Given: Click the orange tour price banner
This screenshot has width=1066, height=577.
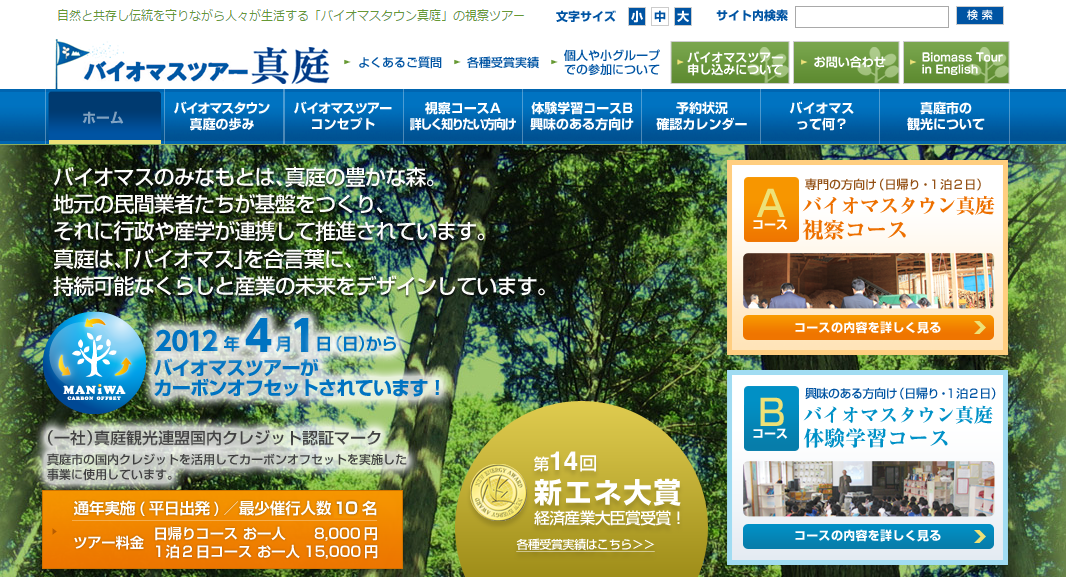Looking at the screenshot, I should point(222,529).
